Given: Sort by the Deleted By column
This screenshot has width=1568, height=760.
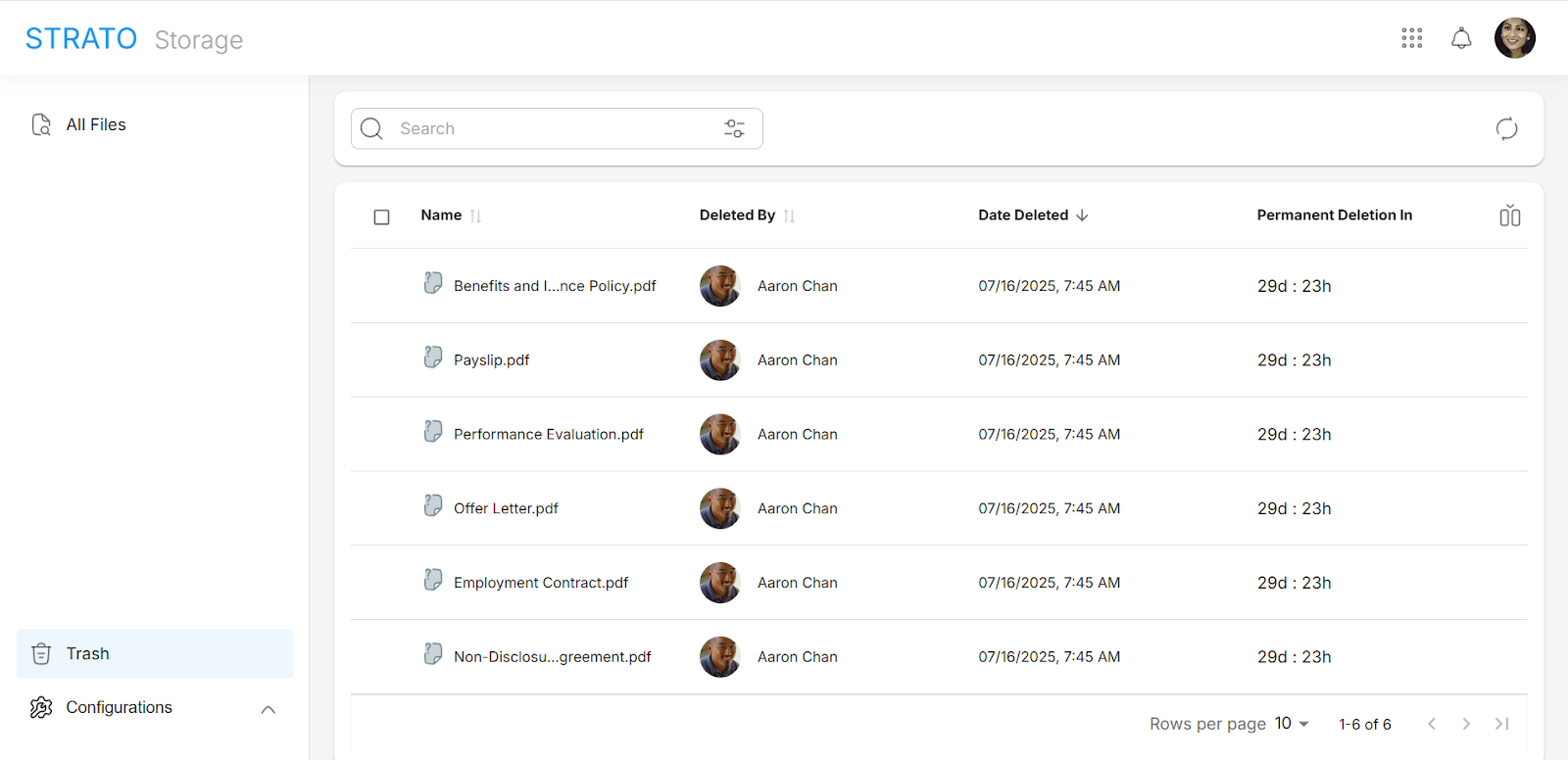Looking at the screenshot, I should [789, 216].
